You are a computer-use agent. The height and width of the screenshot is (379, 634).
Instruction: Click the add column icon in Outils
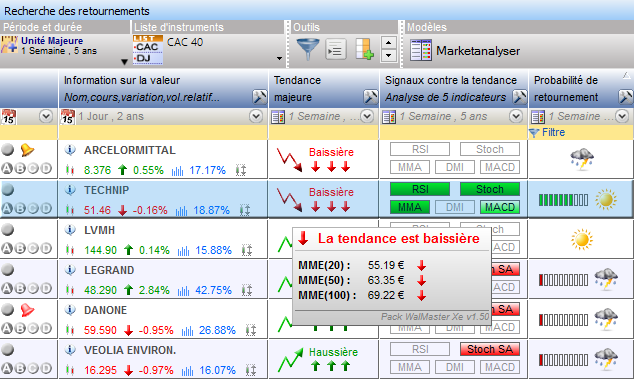click(x=364, y=49)
